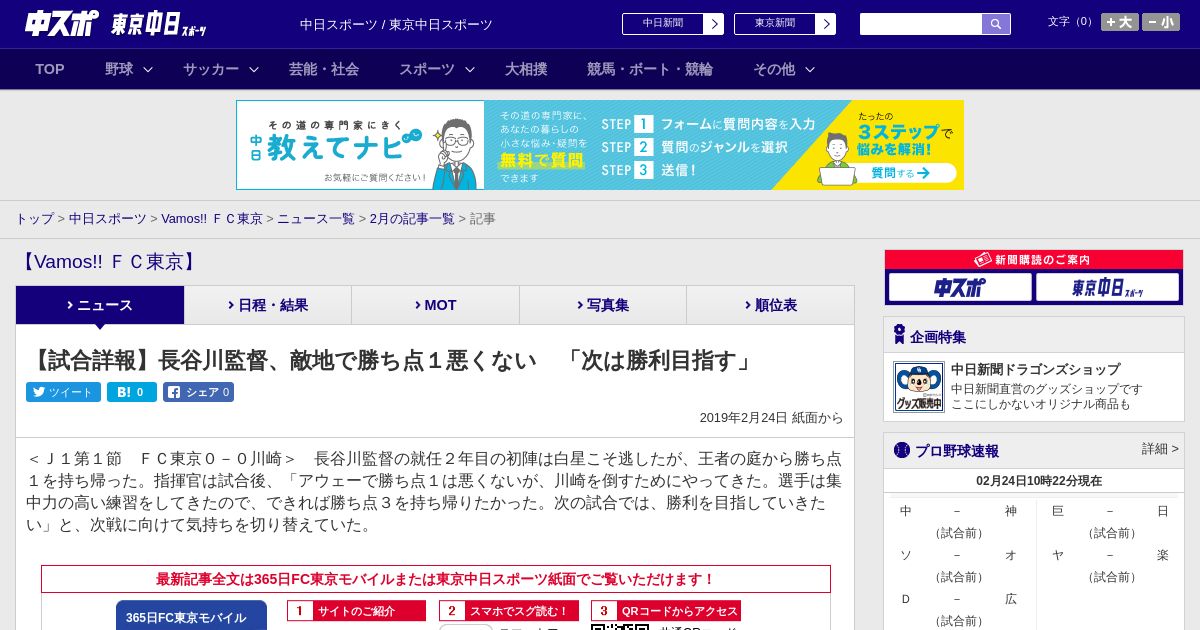Click the Tokyo Chunichi Sports logo in header
Screen dimensions: 1200x630
point(159,24)
